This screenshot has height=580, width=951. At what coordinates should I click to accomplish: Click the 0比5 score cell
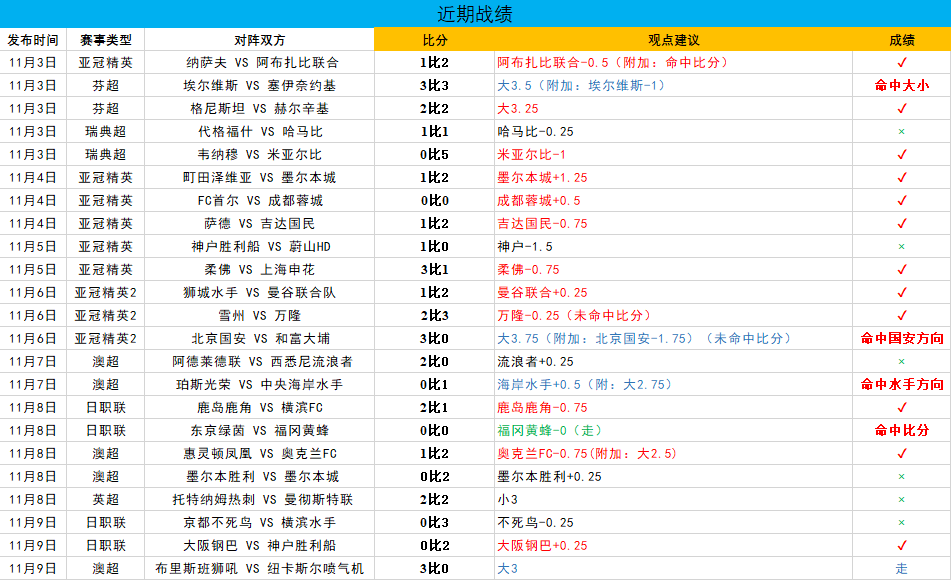(434, 154)
